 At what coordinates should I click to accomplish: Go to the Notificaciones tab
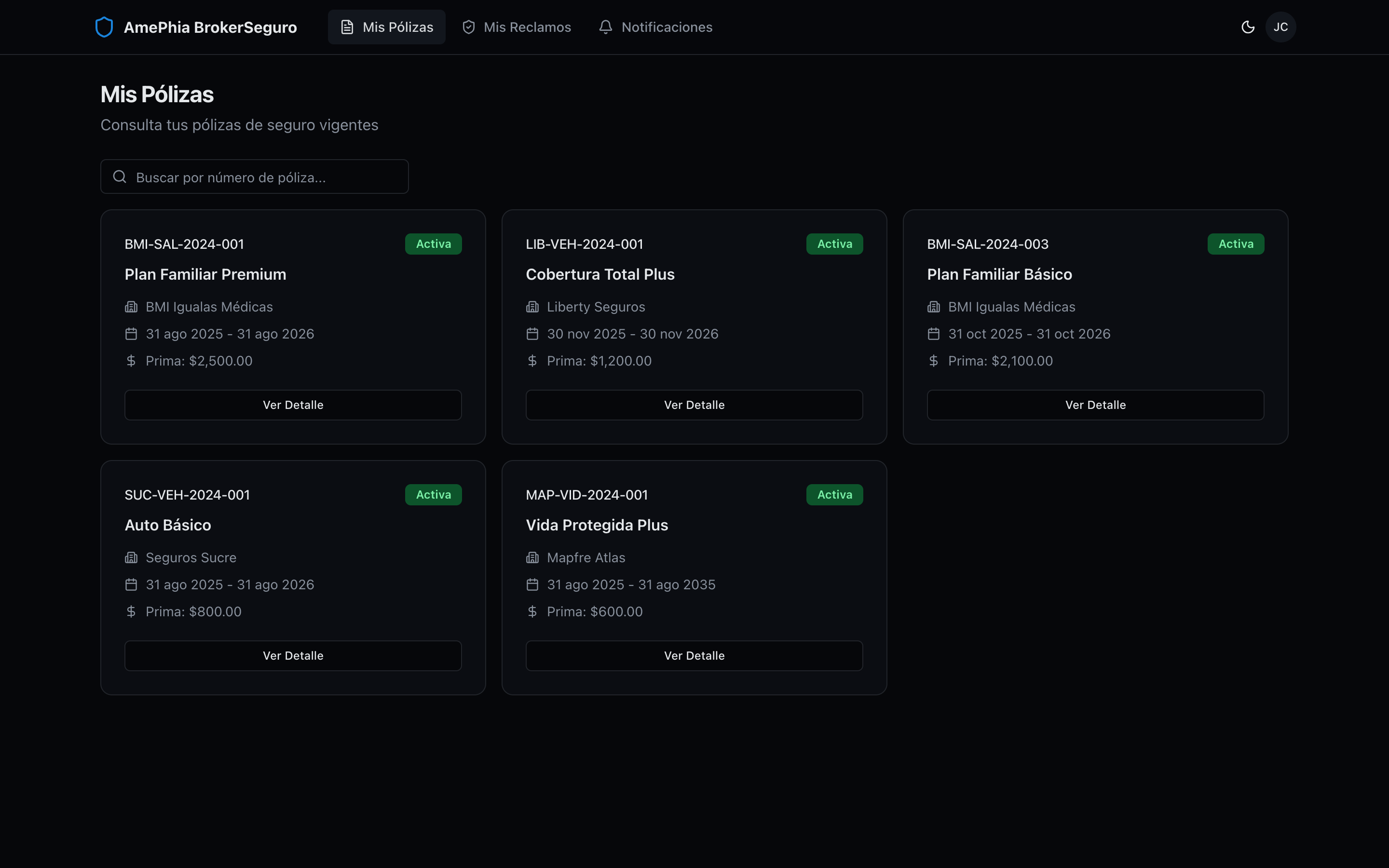point(655,27)
